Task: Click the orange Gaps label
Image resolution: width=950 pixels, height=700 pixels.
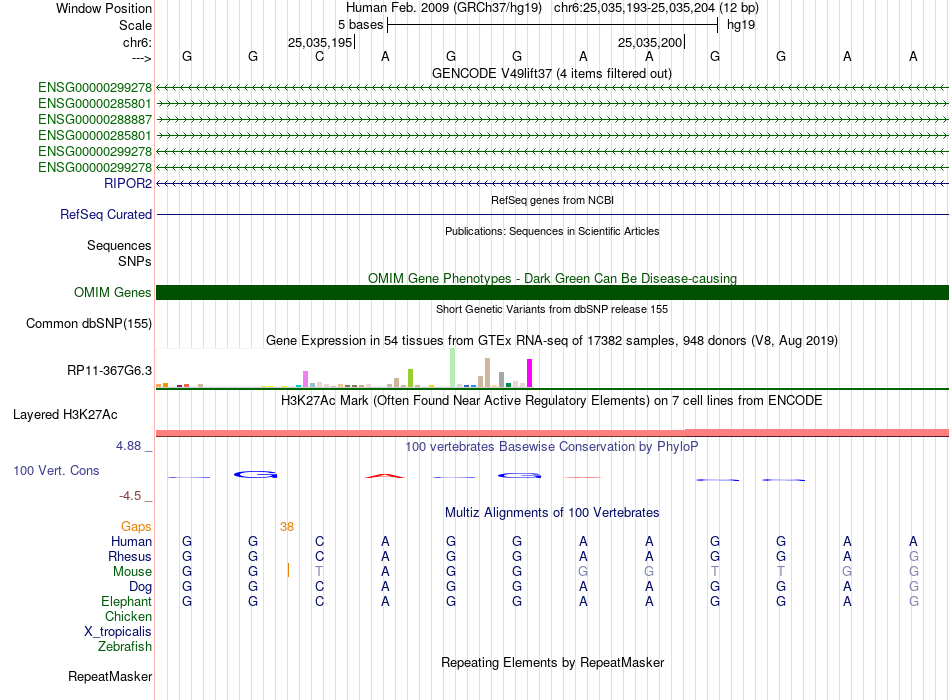Action: (x=136, y=527)
